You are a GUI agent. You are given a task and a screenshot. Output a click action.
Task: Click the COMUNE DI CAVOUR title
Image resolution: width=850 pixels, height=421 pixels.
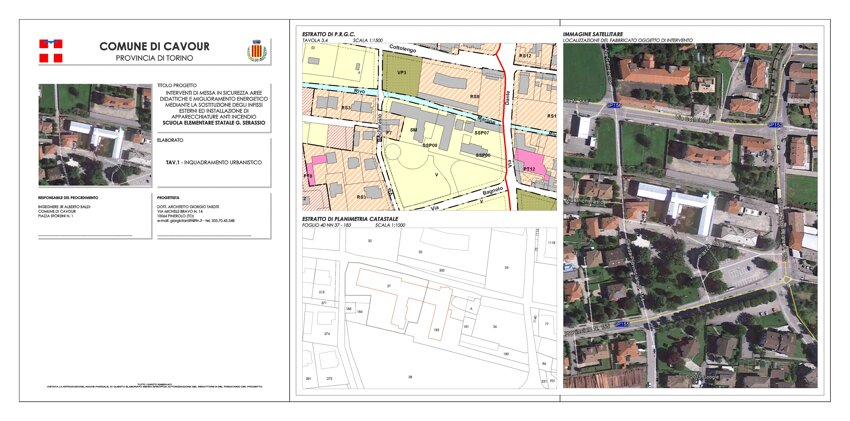pyautogui.click(x=155, y=47)
